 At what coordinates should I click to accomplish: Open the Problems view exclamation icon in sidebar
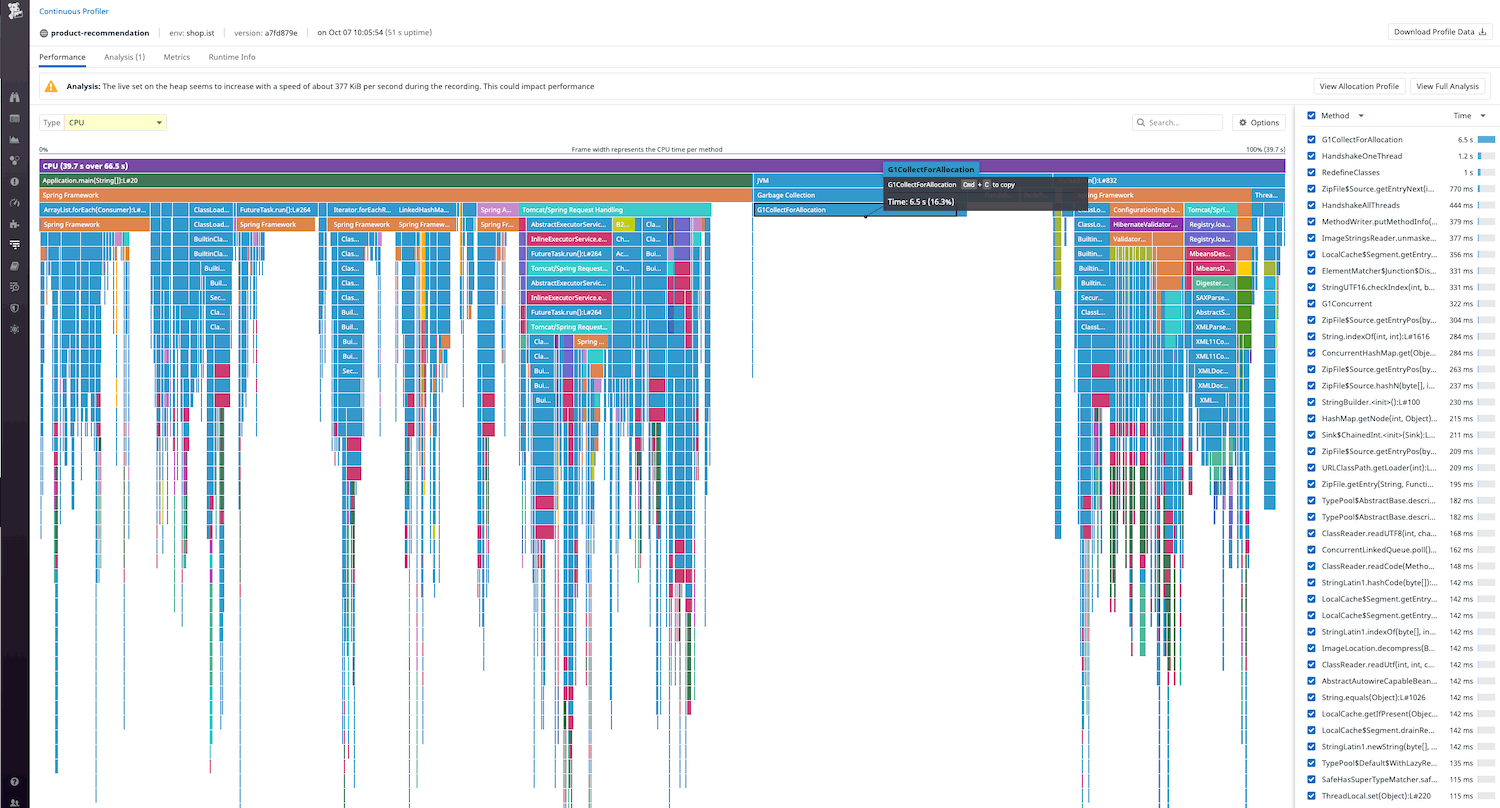pyautogui.click(x=14, y=180)
